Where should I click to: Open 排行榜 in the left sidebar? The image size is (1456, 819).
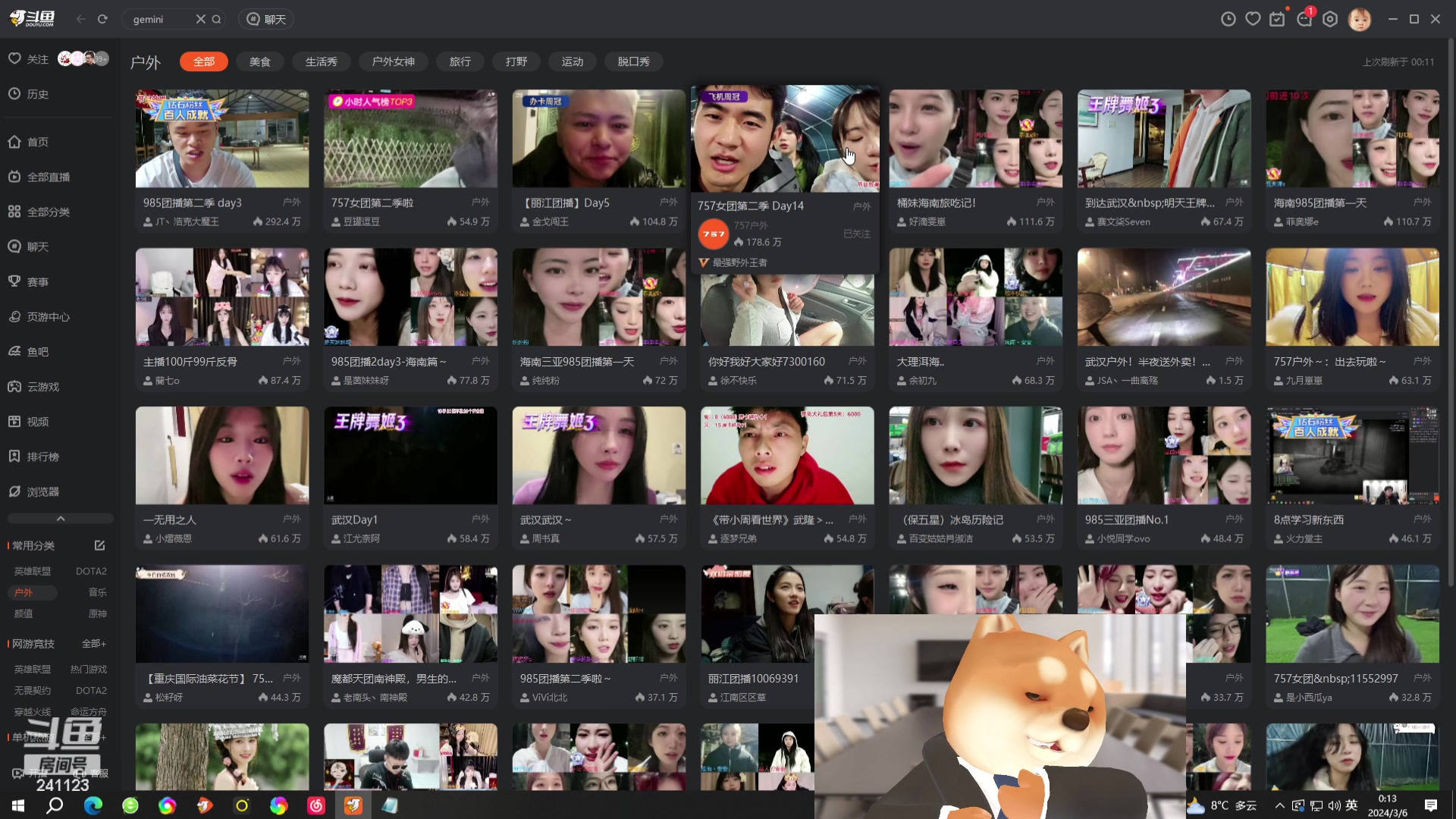click(42, 457)
